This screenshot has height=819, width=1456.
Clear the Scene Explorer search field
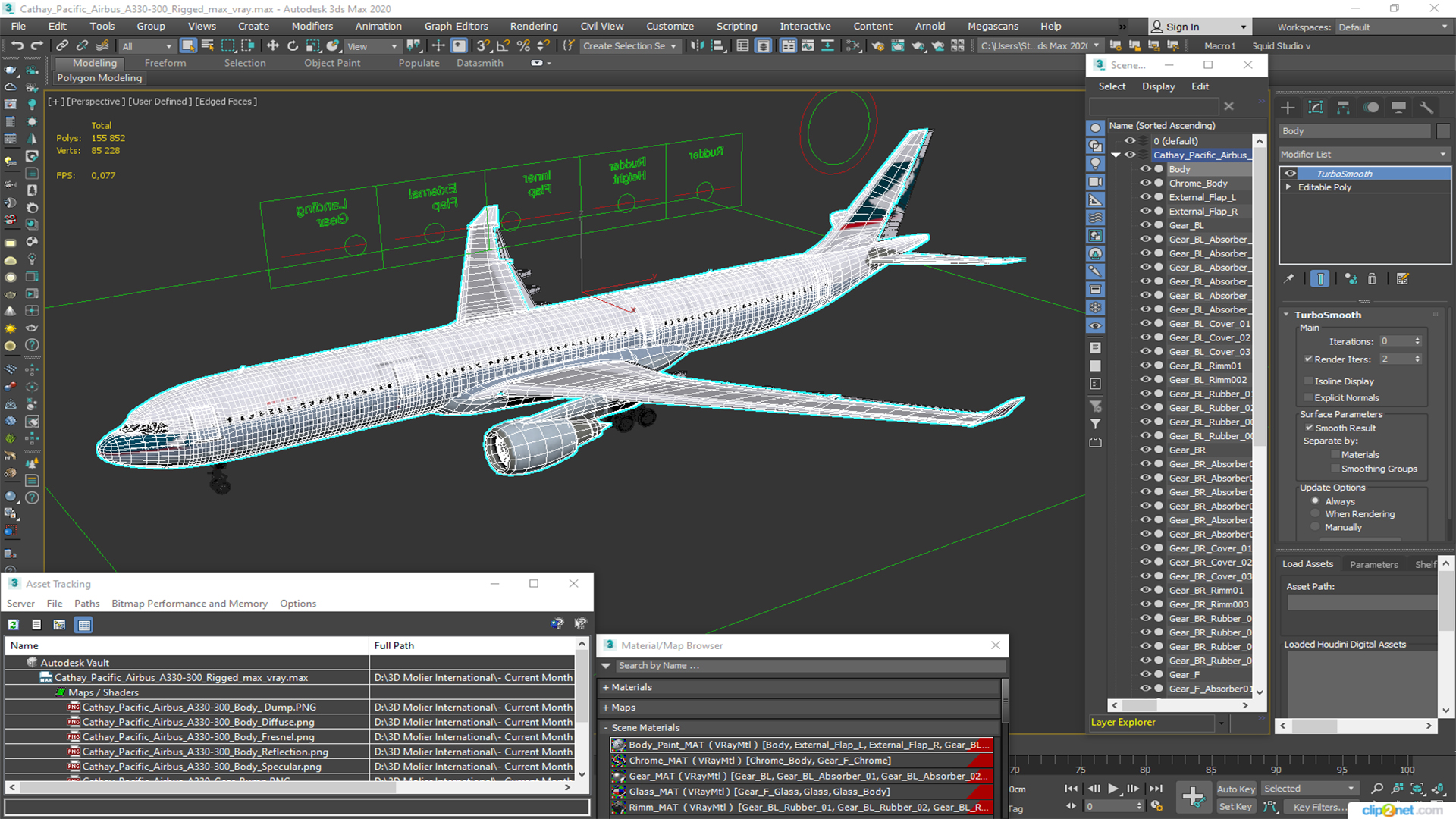pyautogui.click(x=1229, y=107)
